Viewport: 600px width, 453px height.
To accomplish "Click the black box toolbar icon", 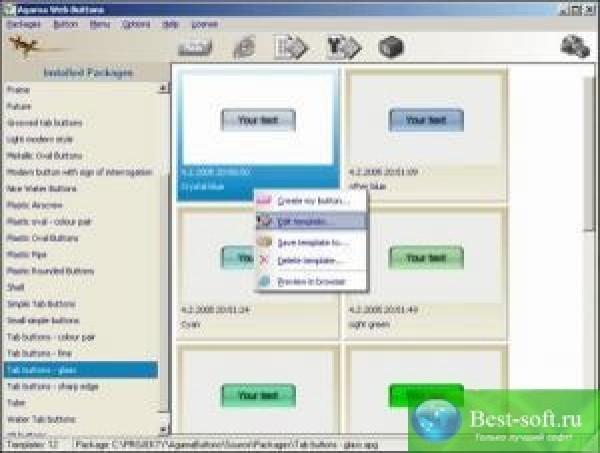I will (x=391, y=47).
